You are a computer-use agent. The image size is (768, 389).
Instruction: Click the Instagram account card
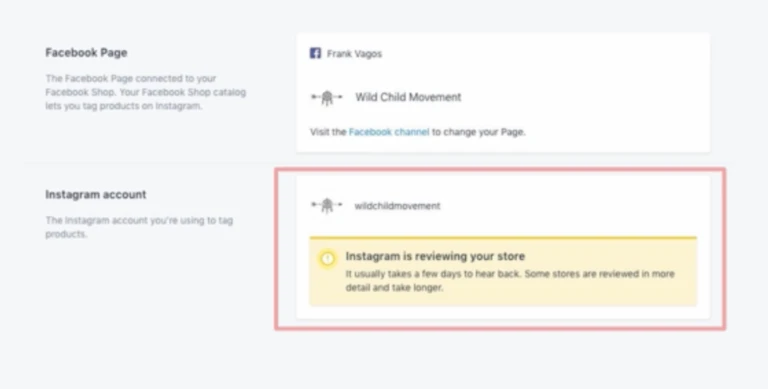(x=503, y=247)
